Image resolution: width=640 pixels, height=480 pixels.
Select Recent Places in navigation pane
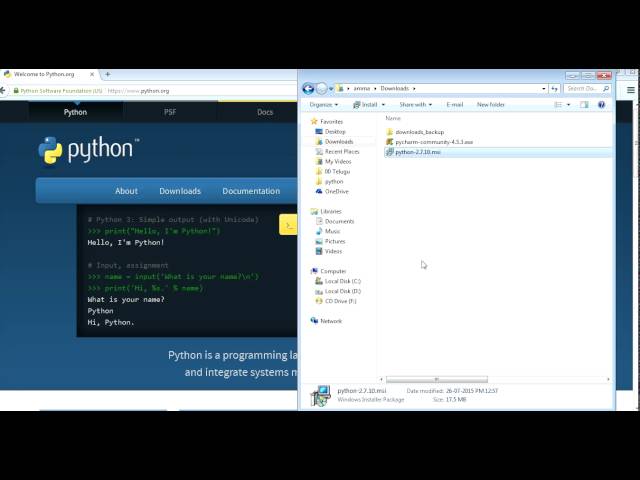338,151
